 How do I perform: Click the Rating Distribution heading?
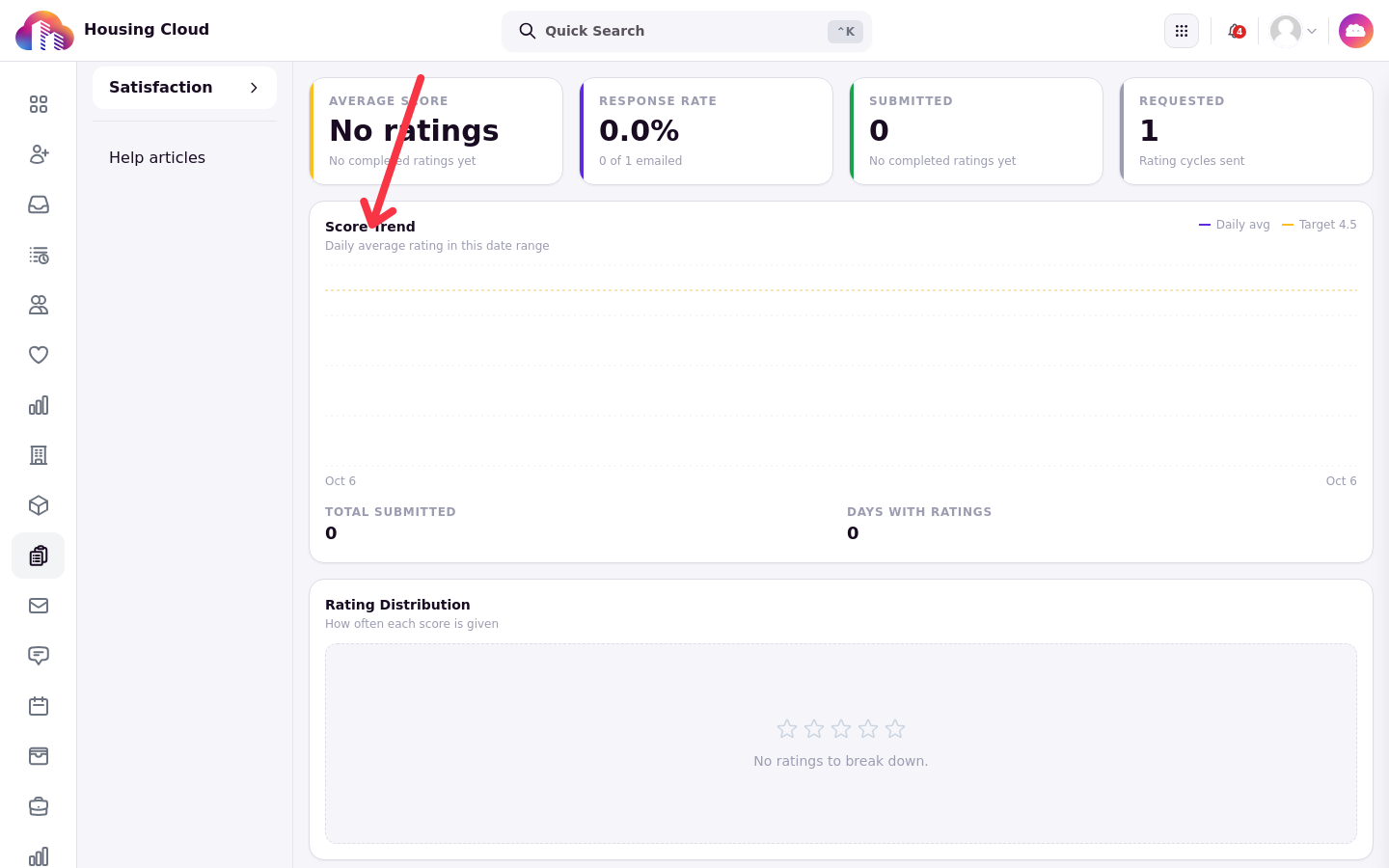tap(397, 605)
